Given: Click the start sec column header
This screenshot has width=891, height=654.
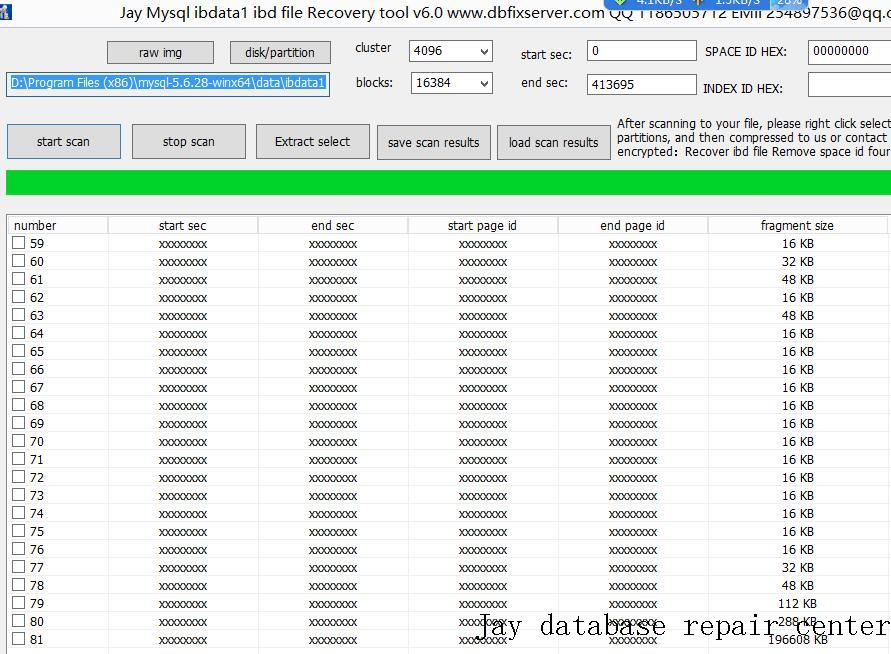Looking at the screenshot, I should point(182,226).
